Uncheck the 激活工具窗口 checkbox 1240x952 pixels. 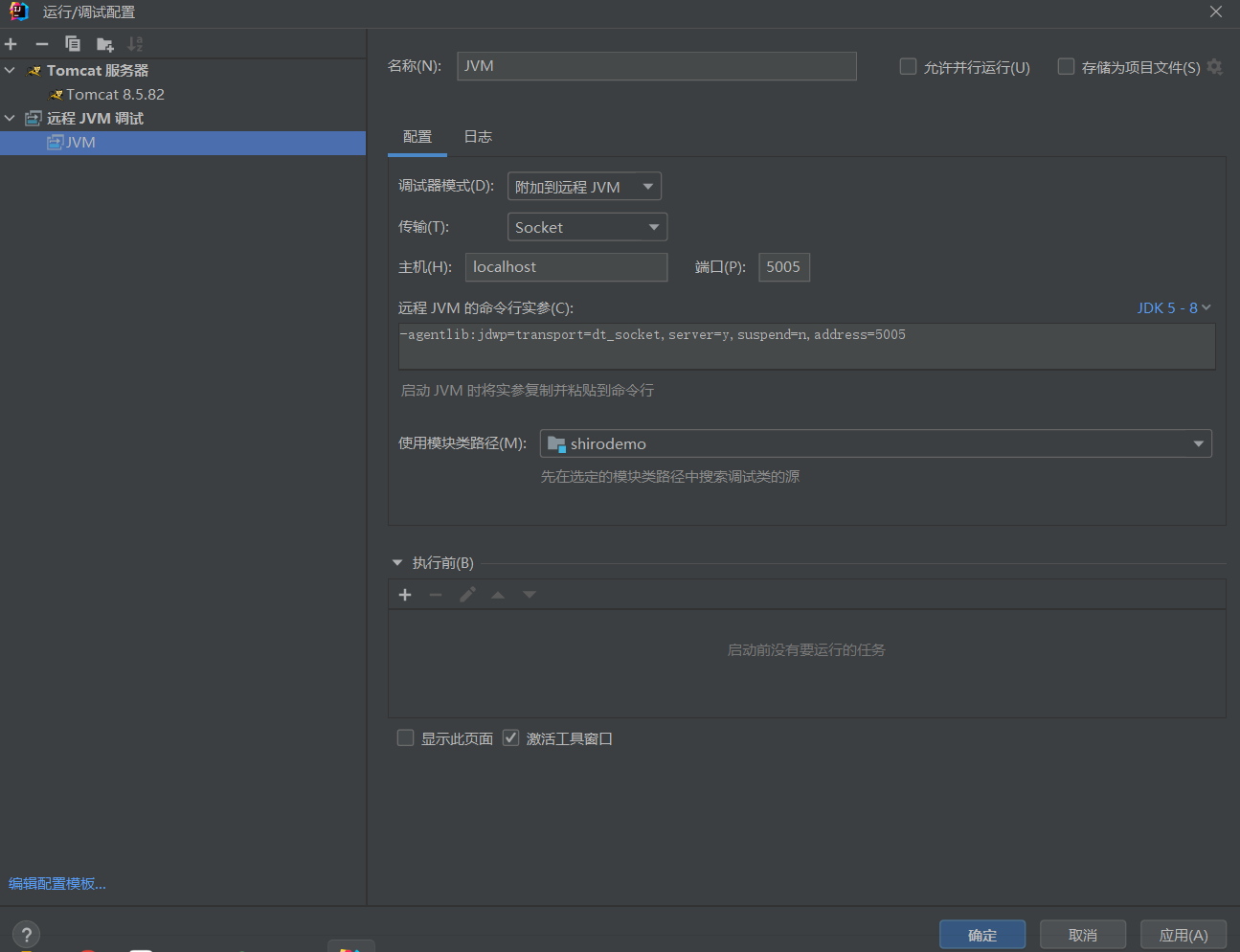pyautogui.click(x=511, y=738)
